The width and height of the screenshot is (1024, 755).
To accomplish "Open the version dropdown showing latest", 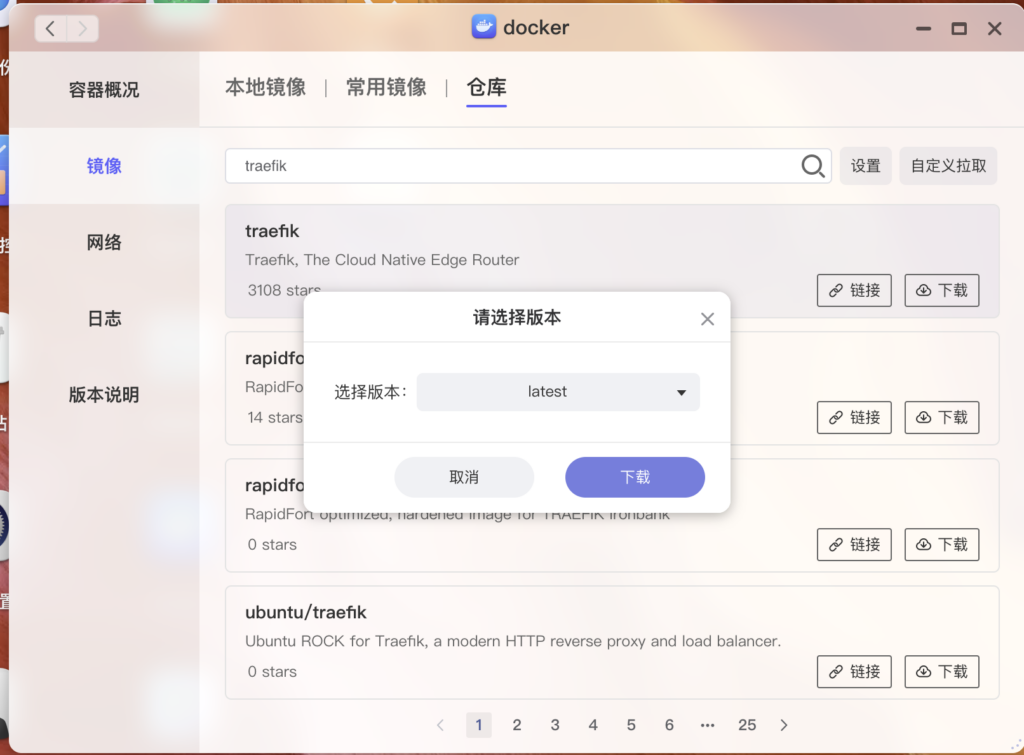I will (558, 392).
